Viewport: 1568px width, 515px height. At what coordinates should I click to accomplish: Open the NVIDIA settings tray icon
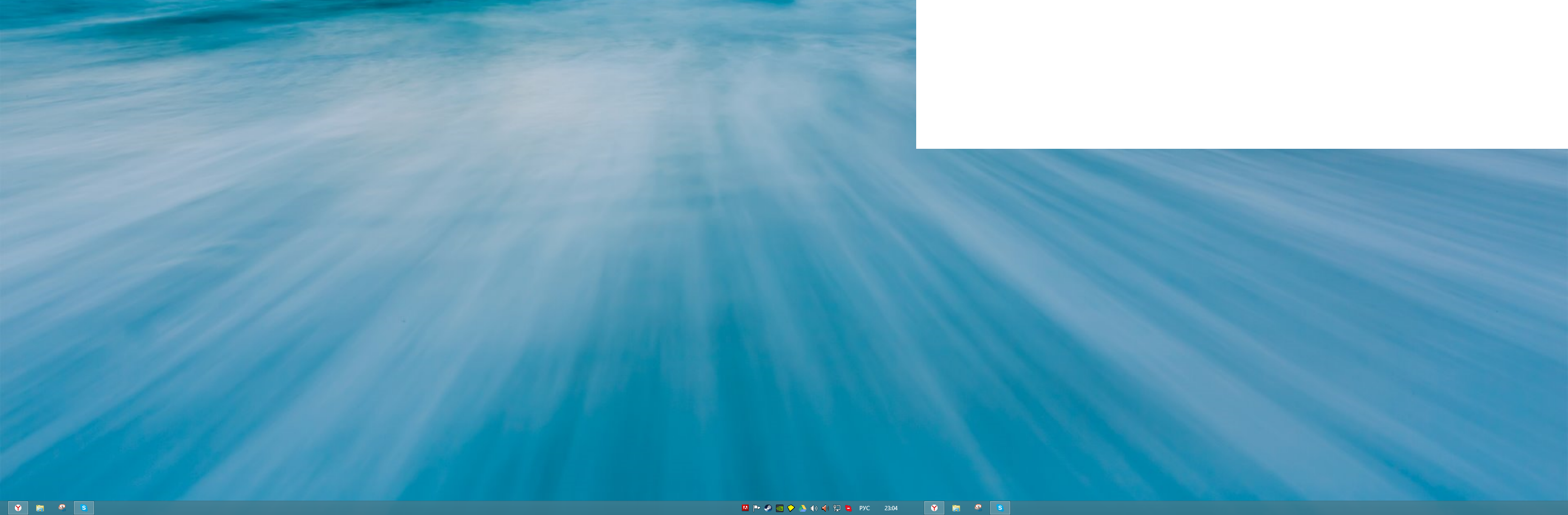point(780,508)
